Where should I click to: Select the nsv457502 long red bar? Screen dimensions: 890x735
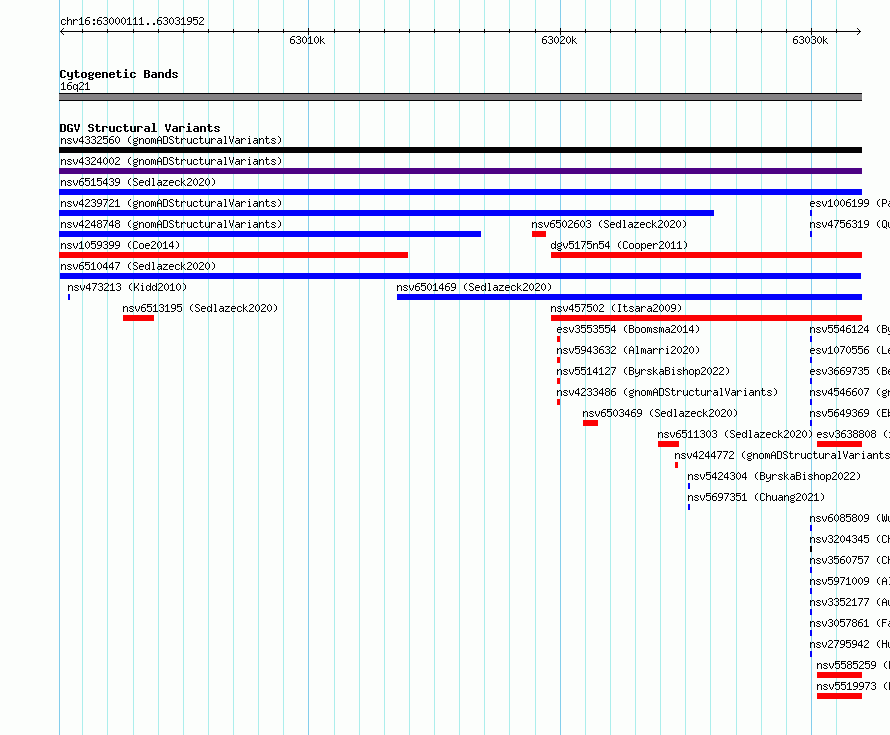(706, 318)
